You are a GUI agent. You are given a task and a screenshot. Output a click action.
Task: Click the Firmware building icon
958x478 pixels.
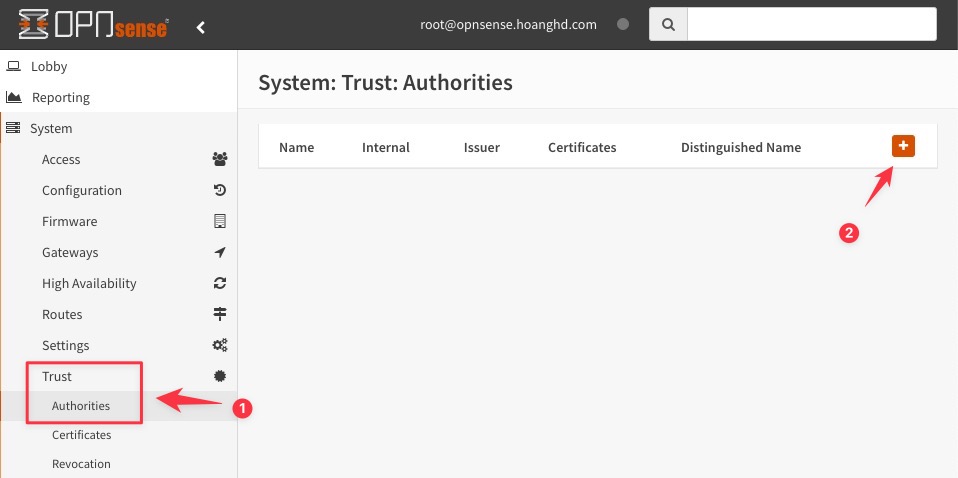point(220,221)
